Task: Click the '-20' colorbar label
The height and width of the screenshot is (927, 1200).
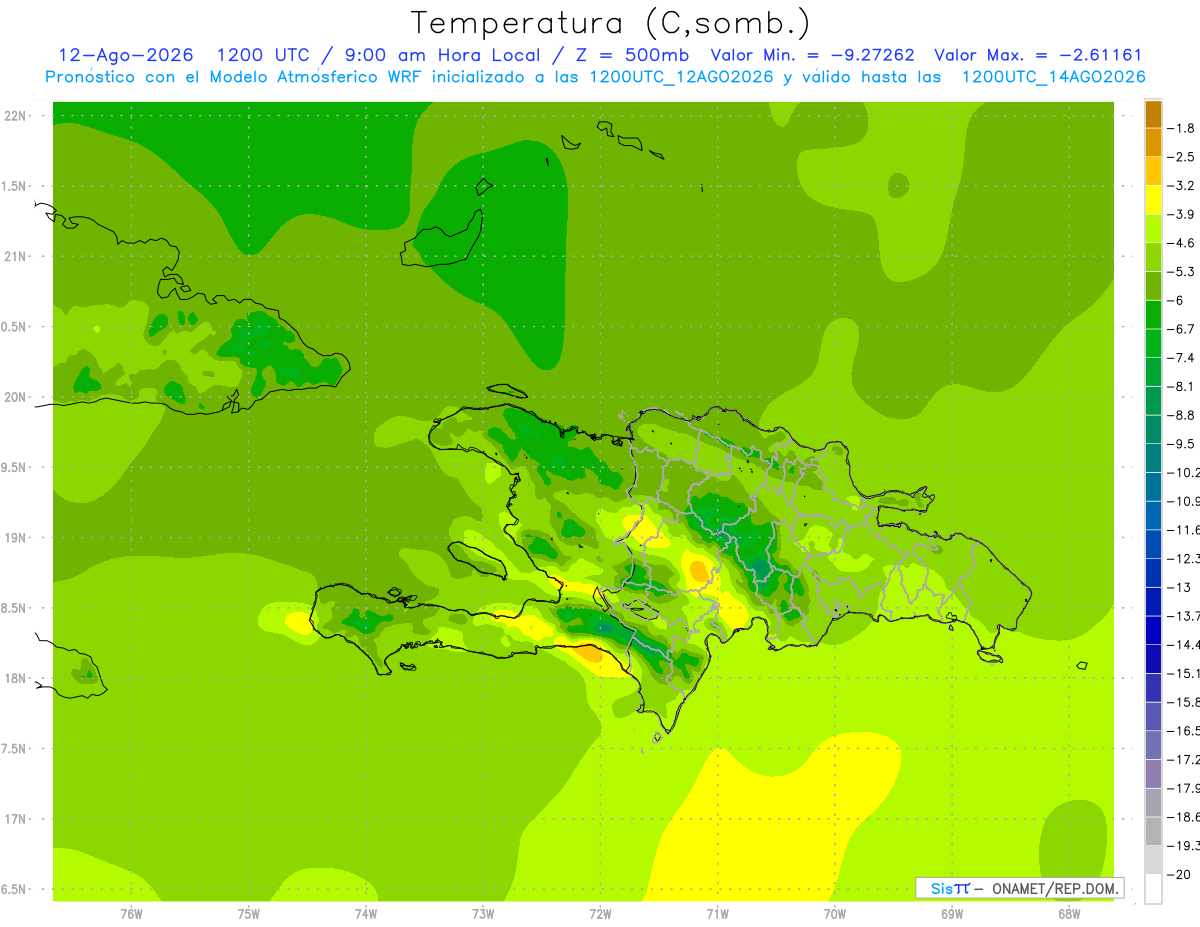Action: (1179, 875)
